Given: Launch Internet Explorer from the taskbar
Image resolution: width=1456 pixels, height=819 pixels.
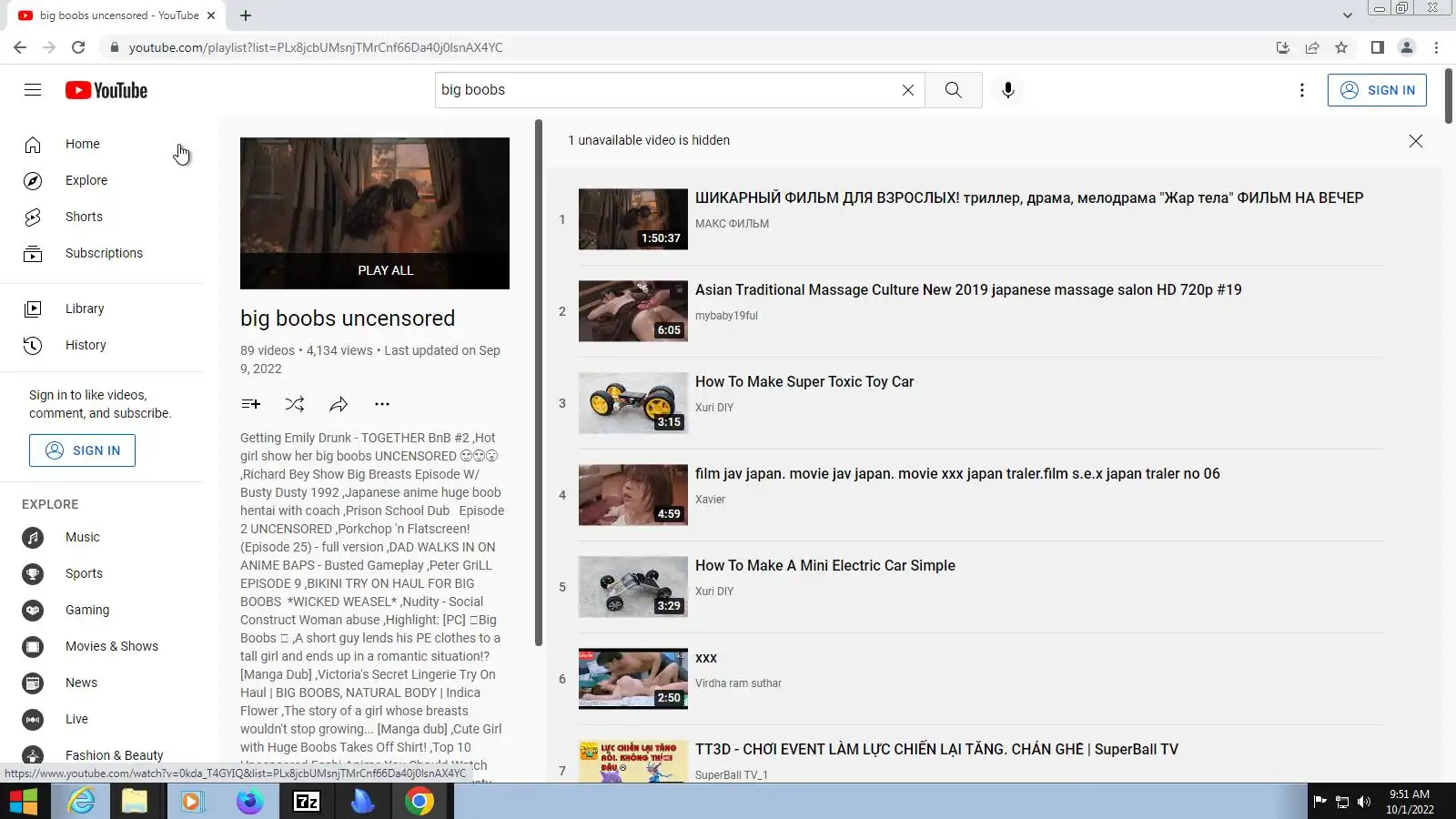Looking at the screenshot, I should [x=82, y=802].
